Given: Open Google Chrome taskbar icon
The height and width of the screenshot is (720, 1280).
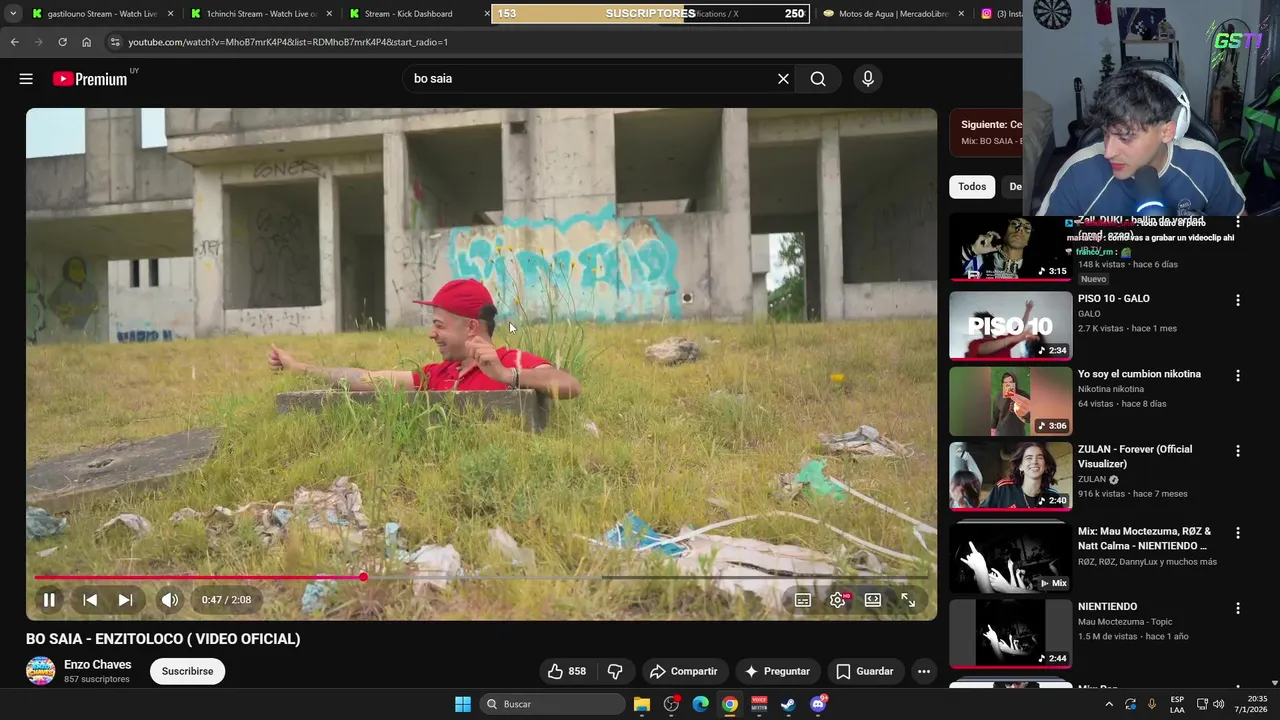Looking at the screenshot, I should click(730, 704).
